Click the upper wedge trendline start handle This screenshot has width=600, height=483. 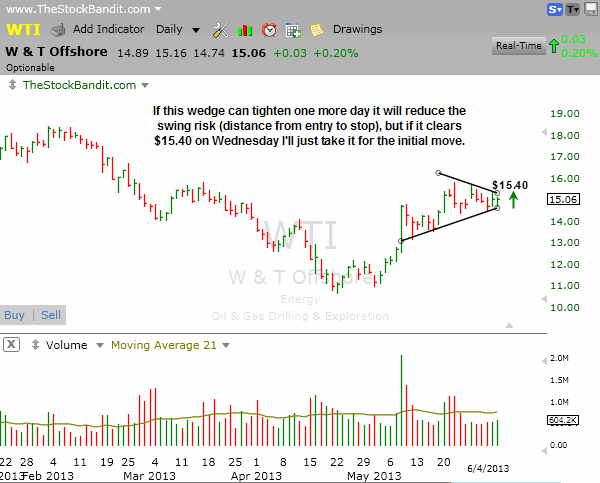[439, 173]
